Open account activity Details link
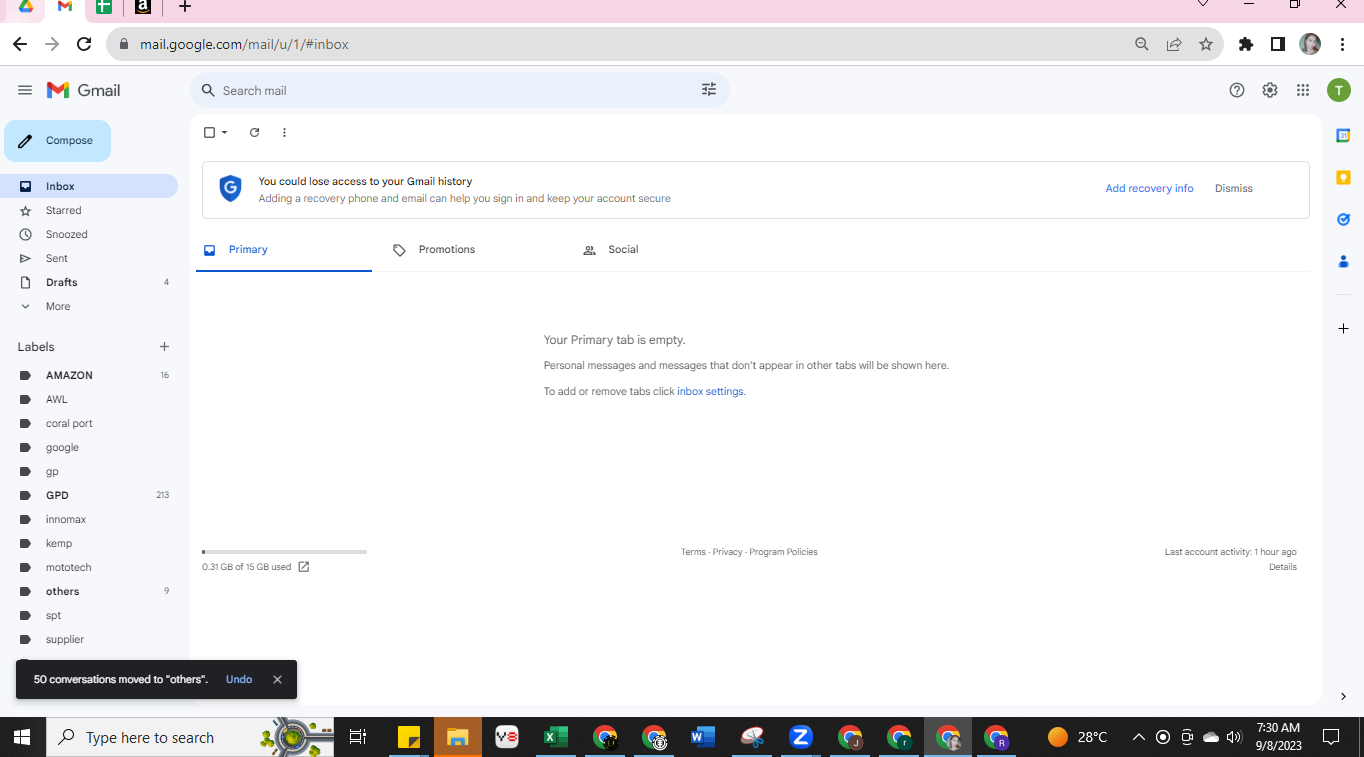Image resolution: width=1364 pixels, height=757 pixels. click(x=1283, y=567)
